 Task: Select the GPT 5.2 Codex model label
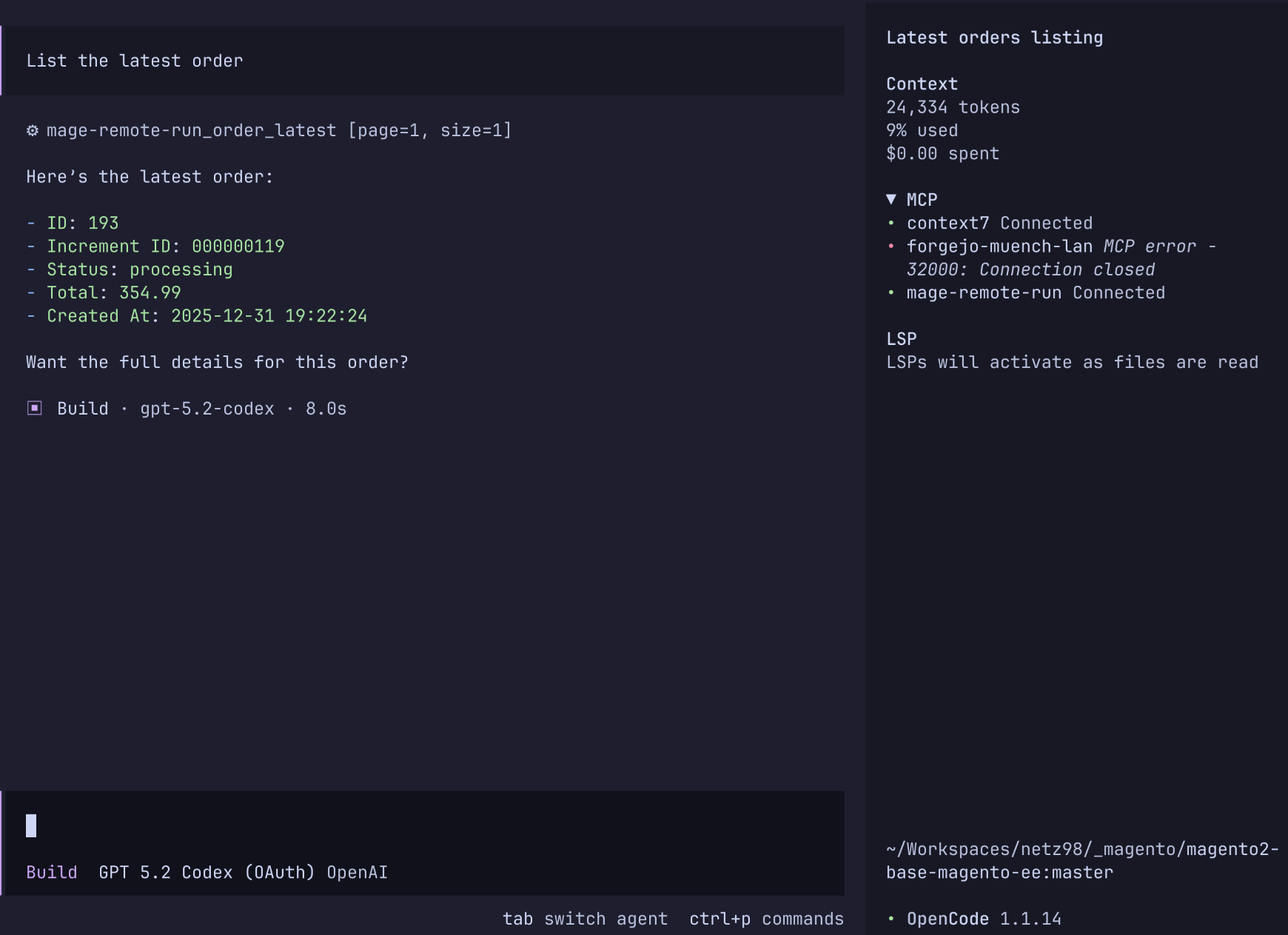(x=207, y=872)
